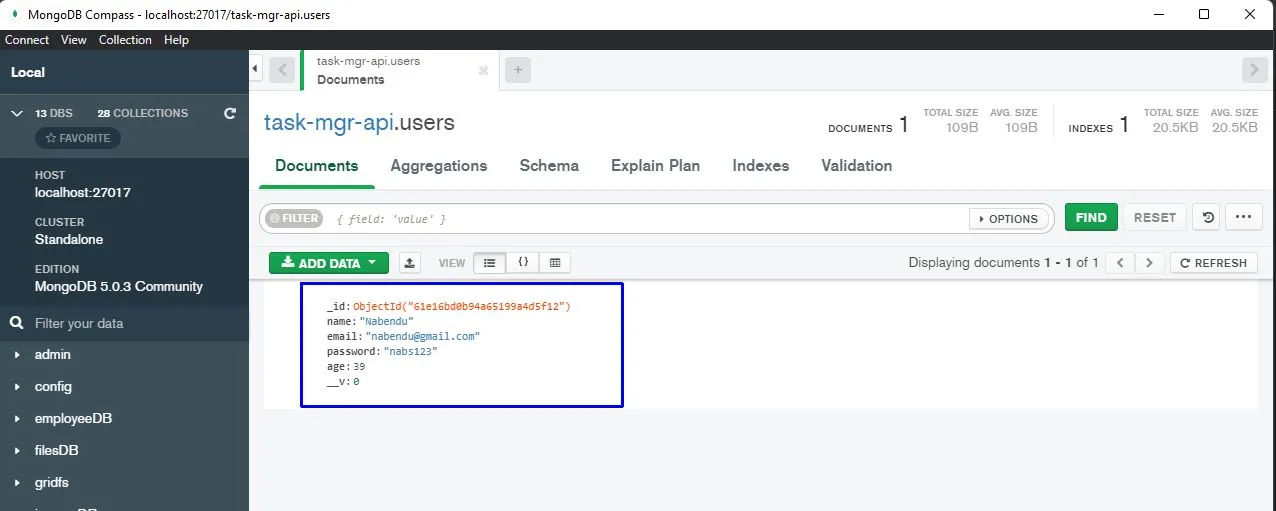Click the localhost:27017 host text
The image size is (1276, 511).
[83, 193]
